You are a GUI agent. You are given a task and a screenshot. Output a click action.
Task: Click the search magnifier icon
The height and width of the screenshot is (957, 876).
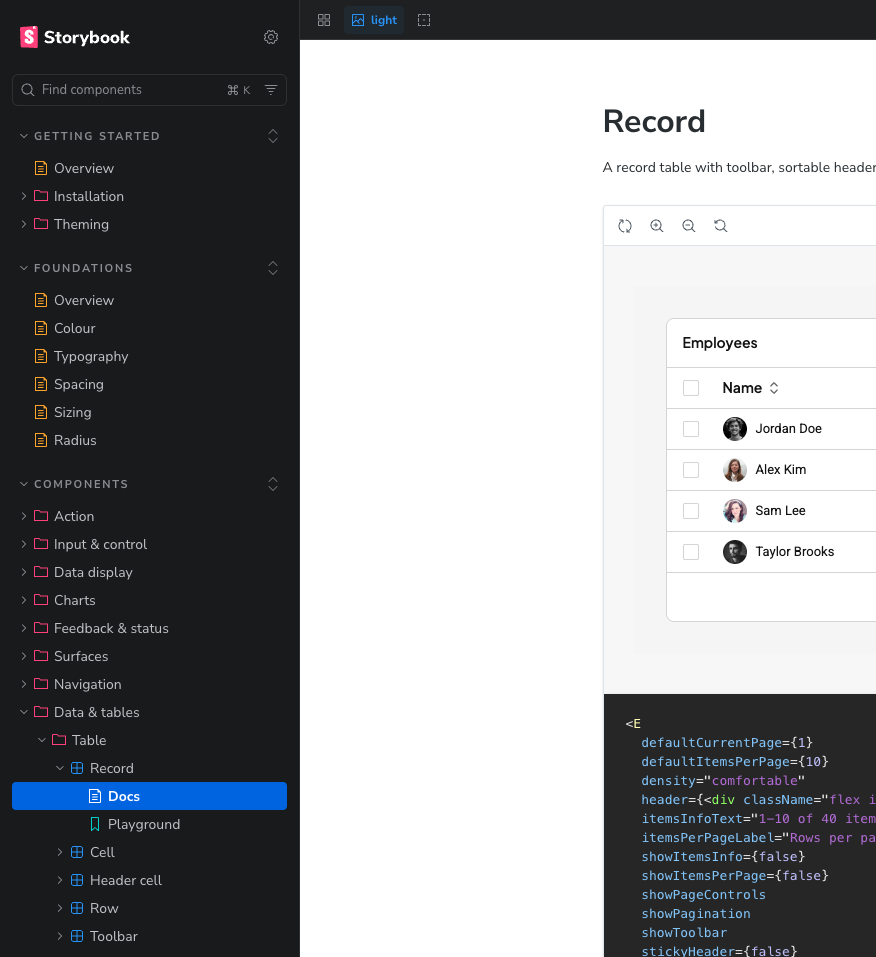[27, 90]
